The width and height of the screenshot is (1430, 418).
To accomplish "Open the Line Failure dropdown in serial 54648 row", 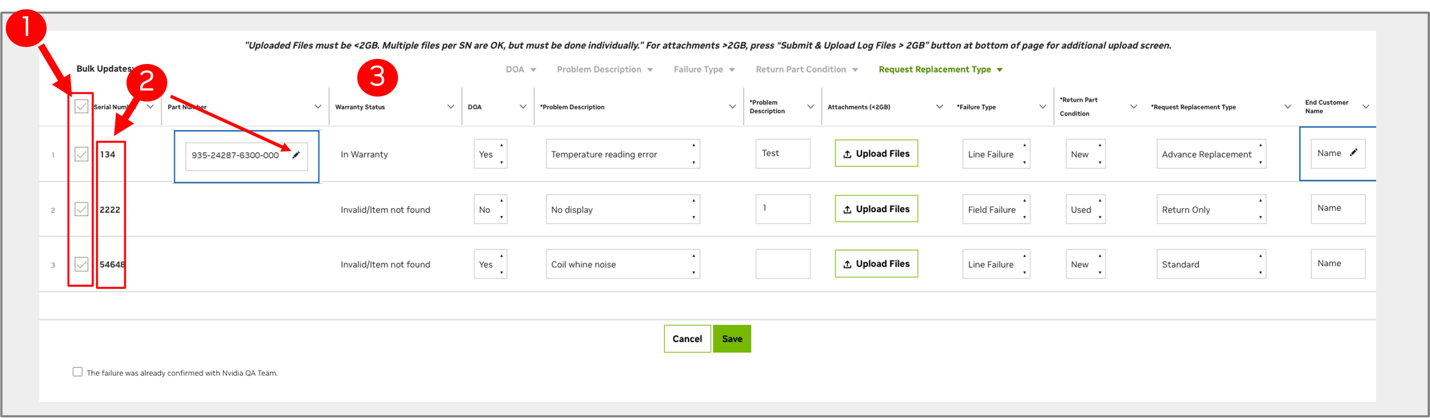I will pos(997,264).
